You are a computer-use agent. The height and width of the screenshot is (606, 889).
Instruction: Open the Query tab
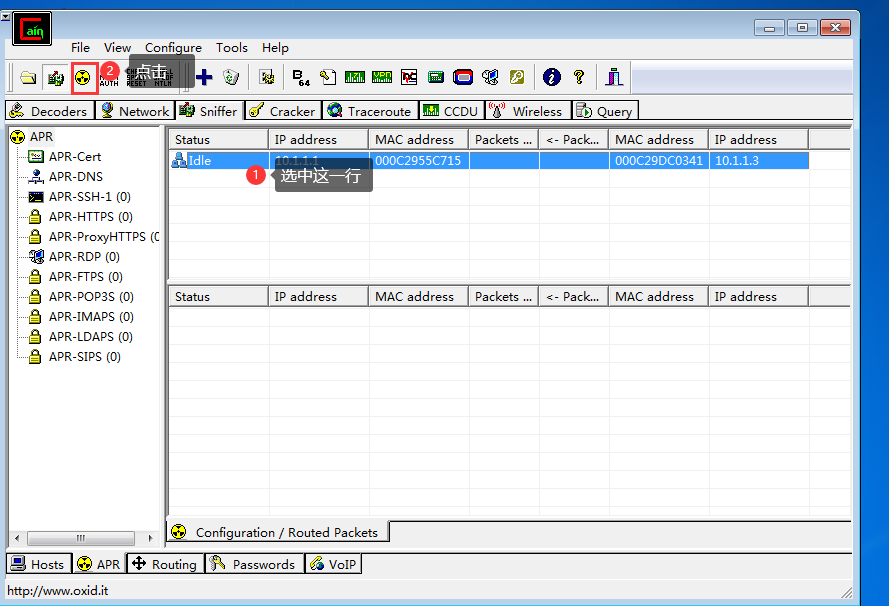(x=606, y=111)
